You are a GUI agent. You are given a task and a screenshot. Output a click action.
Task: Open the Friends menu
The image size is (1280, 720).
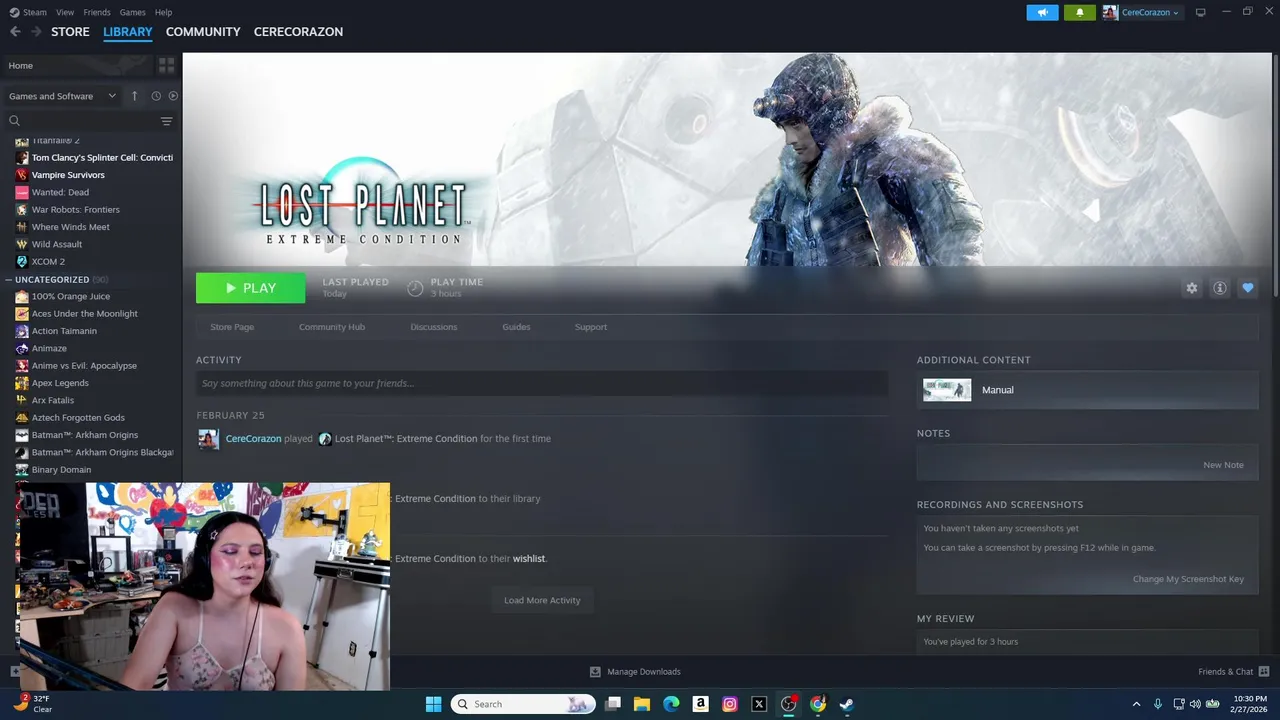coord(97,12)
